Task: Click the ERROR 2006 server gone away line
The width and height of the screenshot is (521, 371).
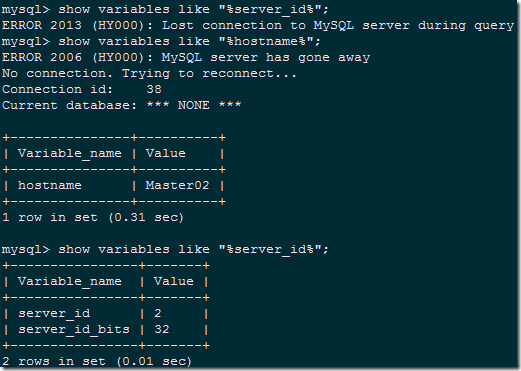Action: [186, 58]
